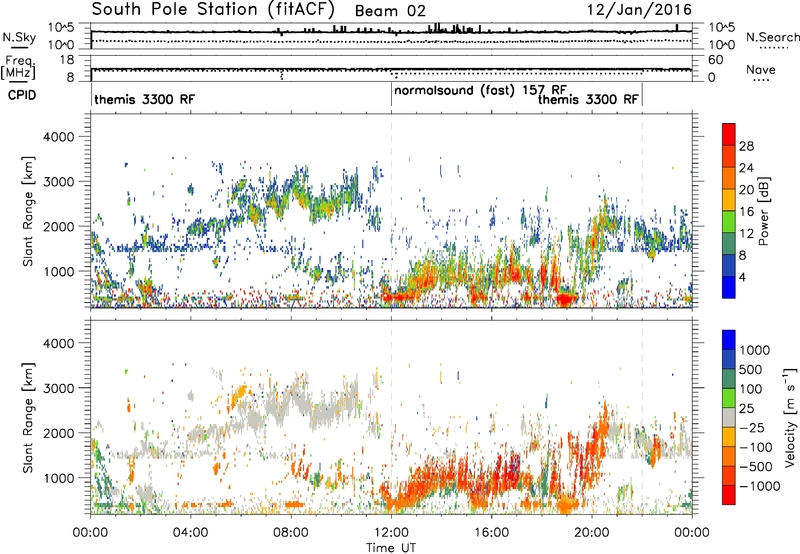800x554 pixels.
Task: Click the 'N.Search' legend label
Action: [x=773, y=37]
